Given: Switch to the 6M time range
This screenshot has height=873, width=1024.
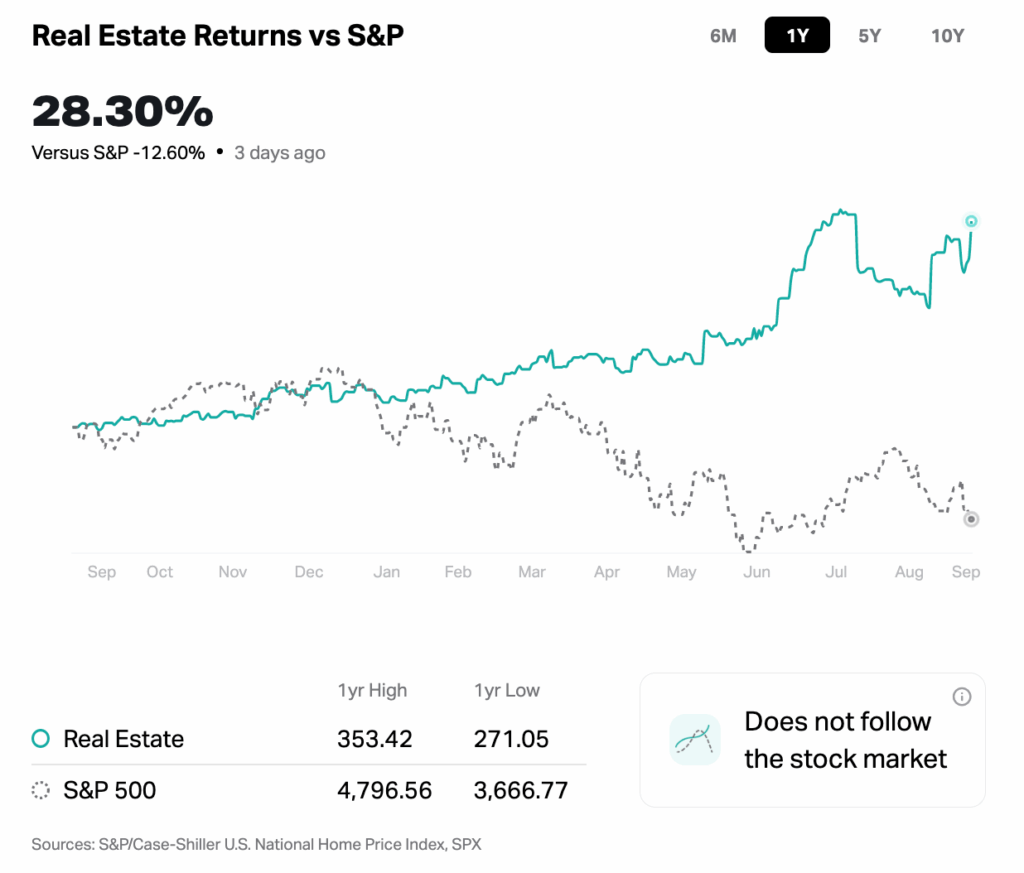Looking at the screenshot, I should click(x=723, y=36).
